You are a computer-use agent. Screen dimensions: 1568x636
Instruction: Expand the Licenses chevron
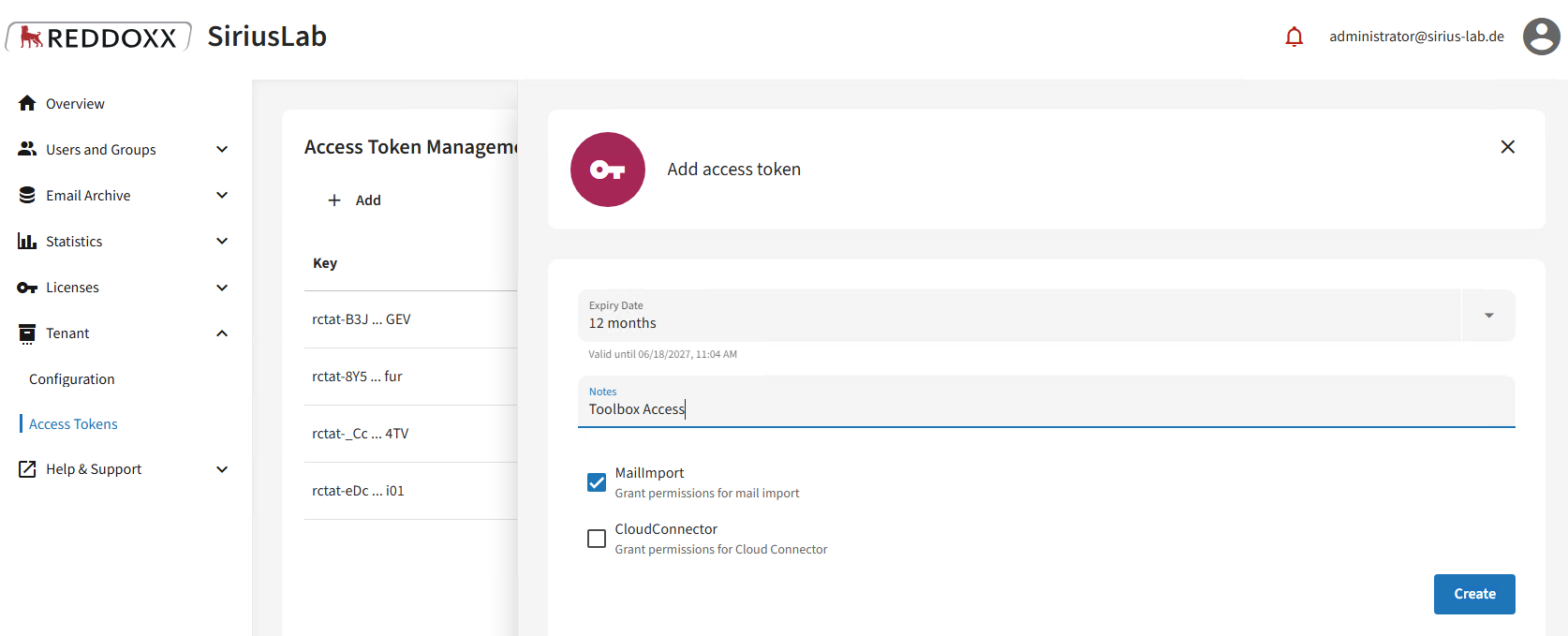[222, 288]
